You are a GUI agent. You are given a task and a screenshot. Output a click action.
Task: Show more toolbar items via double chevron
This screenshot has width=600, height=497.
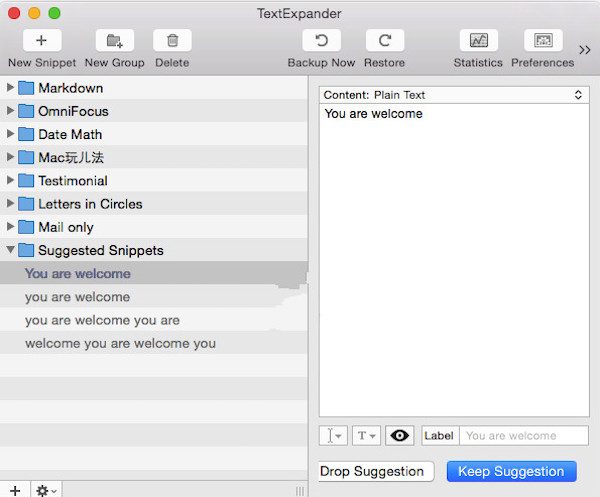coord(585,50)
